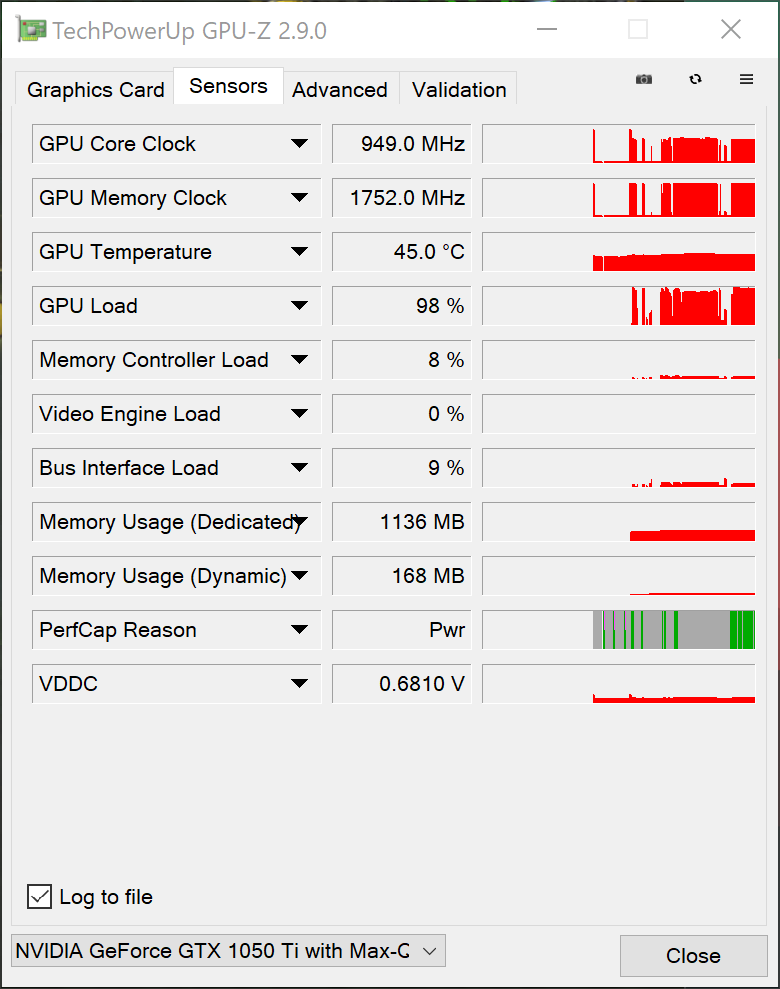Open the hamburger menu icon
780x989 pixels.
click(x=746, y=79)
